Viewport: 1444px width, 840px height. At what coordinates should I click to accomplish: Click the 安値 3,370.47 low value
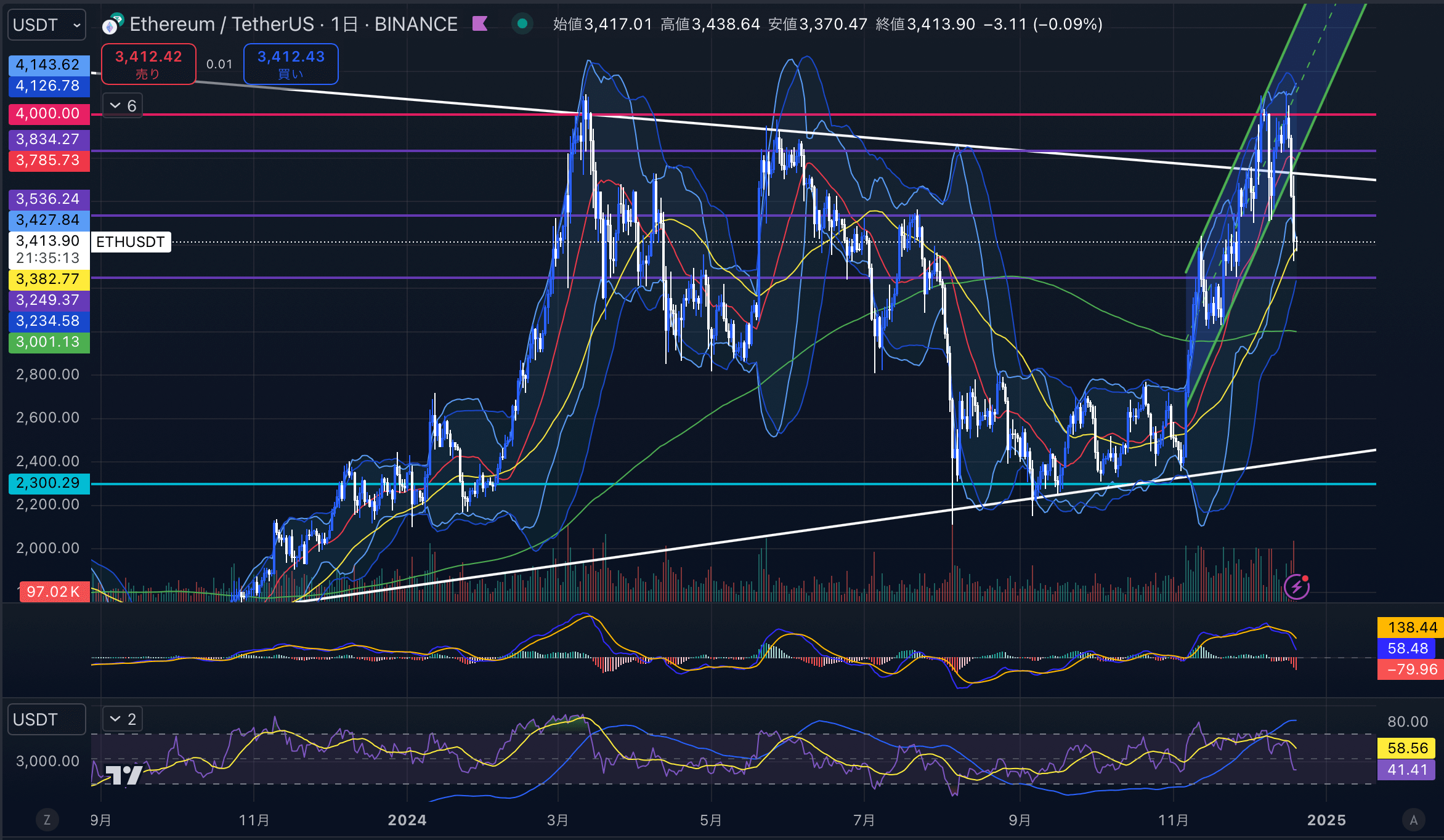click(817, 24)
